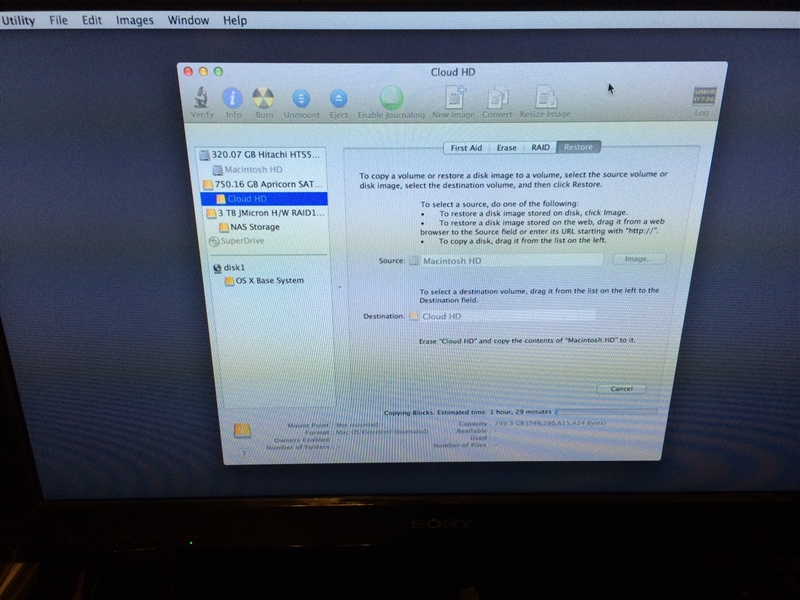
Task: Open disk Info from toolbar
Action: point(233,102)
